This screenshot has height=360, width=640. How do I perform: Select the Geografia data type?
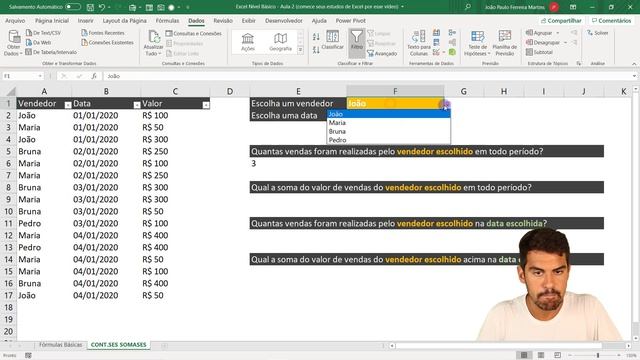280,42
